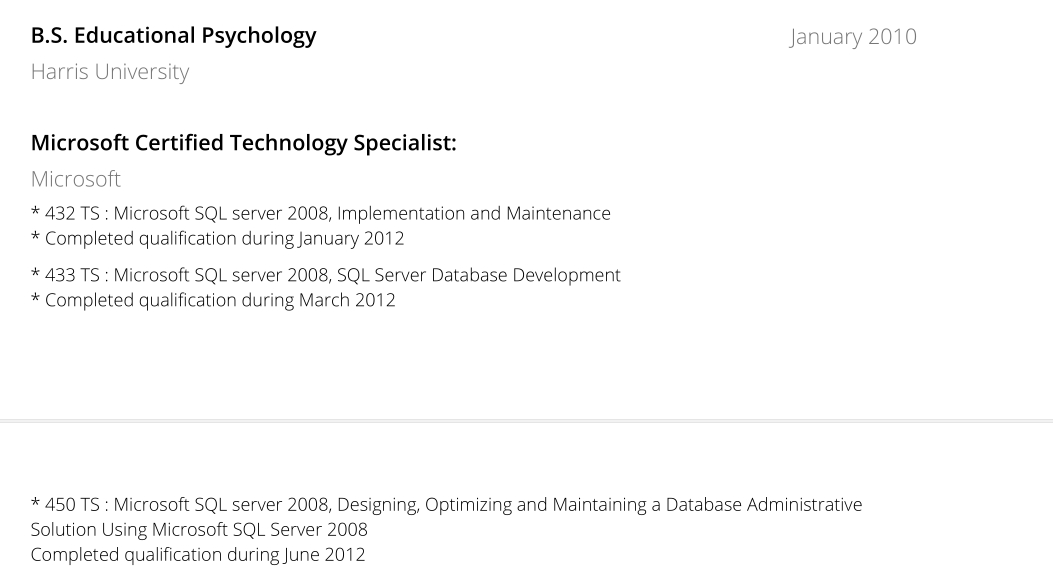This screenshot has width=1053, height=587.
Task: Click the word "Psychology" in the degree heading
Action: [x=262, y=36]
